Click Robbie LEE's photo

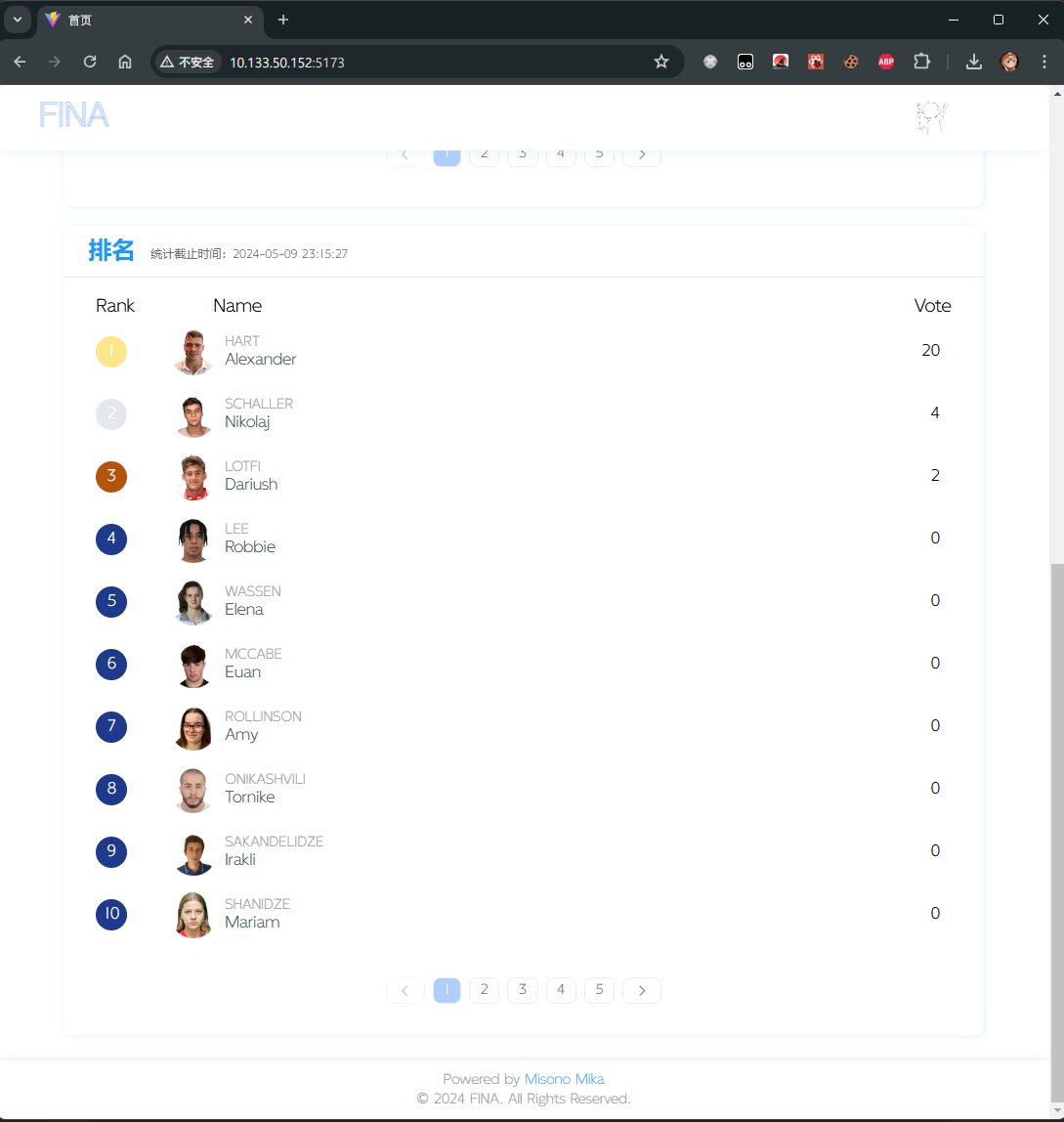point(193,540)
